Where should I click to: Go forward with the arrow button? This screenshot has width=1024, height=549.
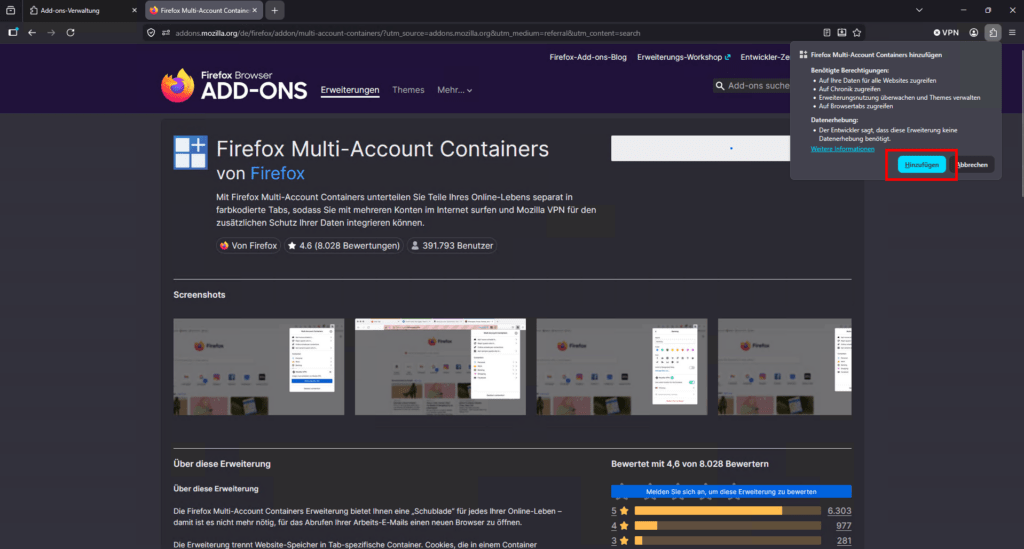point(51,33)
